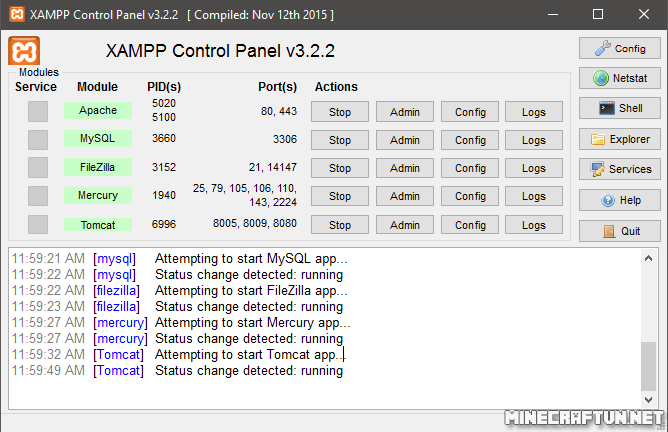Open Netstat globe button
The image size is (668, 432).
pyautogui.click(x=619, y=78)
